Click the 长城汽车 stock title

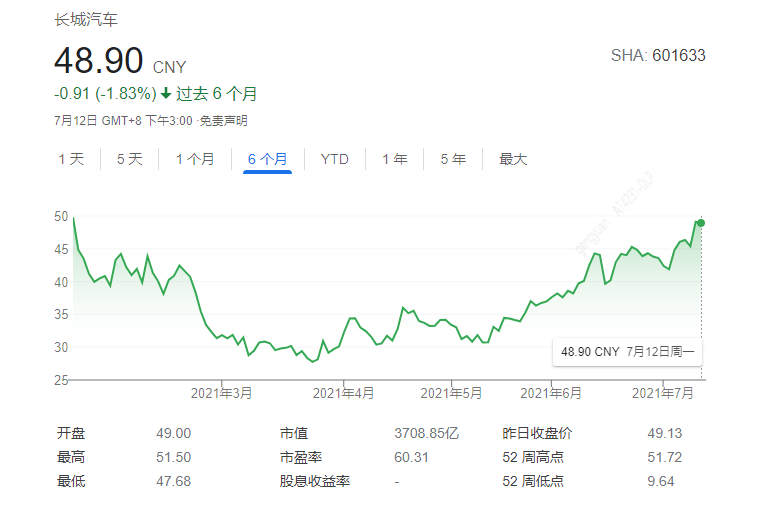[85, 20]
